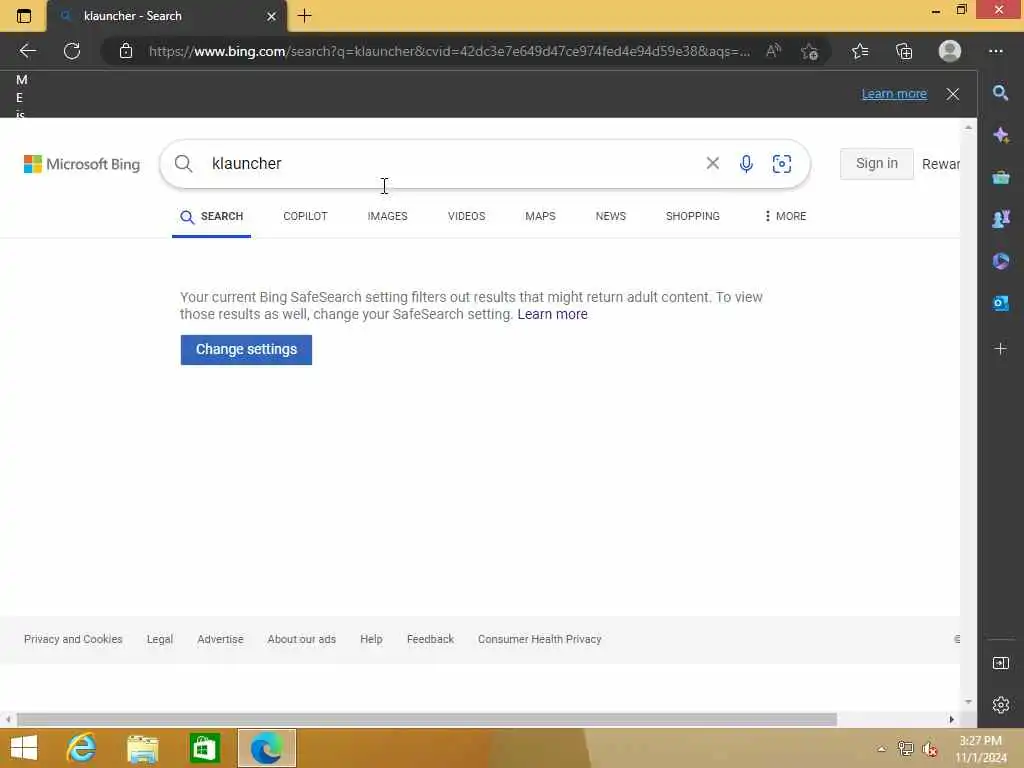Hide the sidebar panel toggle

point(1000,663)
